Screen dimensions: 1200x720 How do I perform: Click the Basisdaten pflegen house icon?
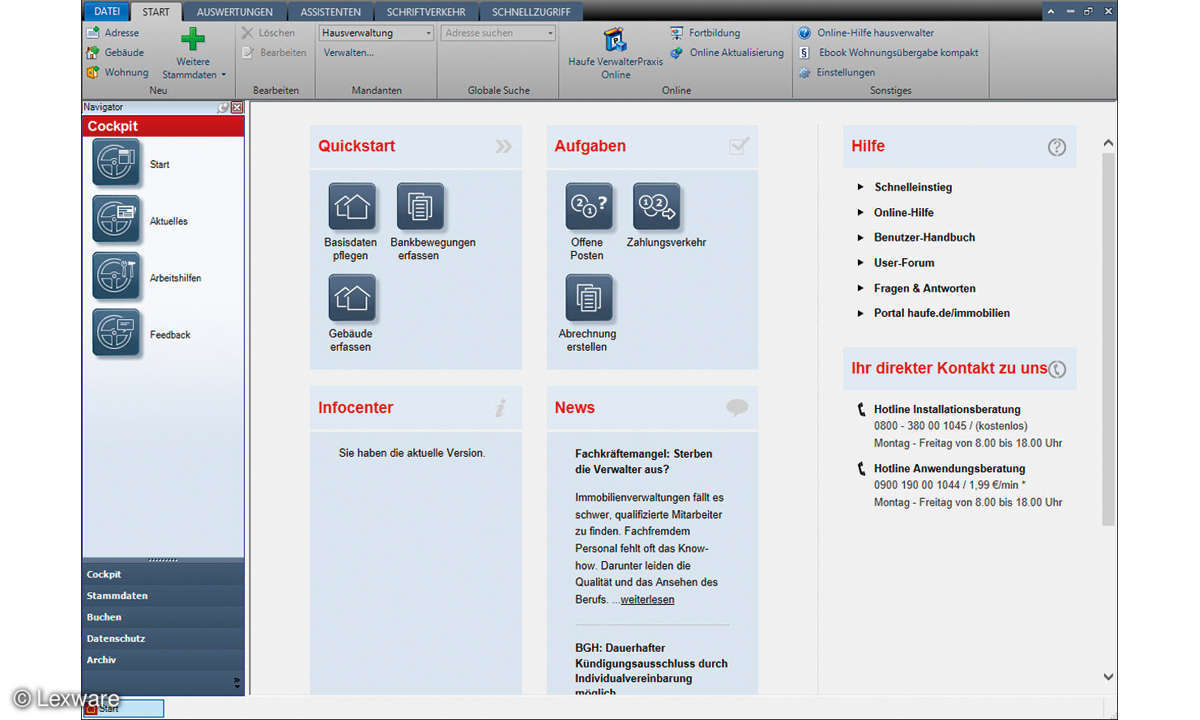tap(352, 207)
